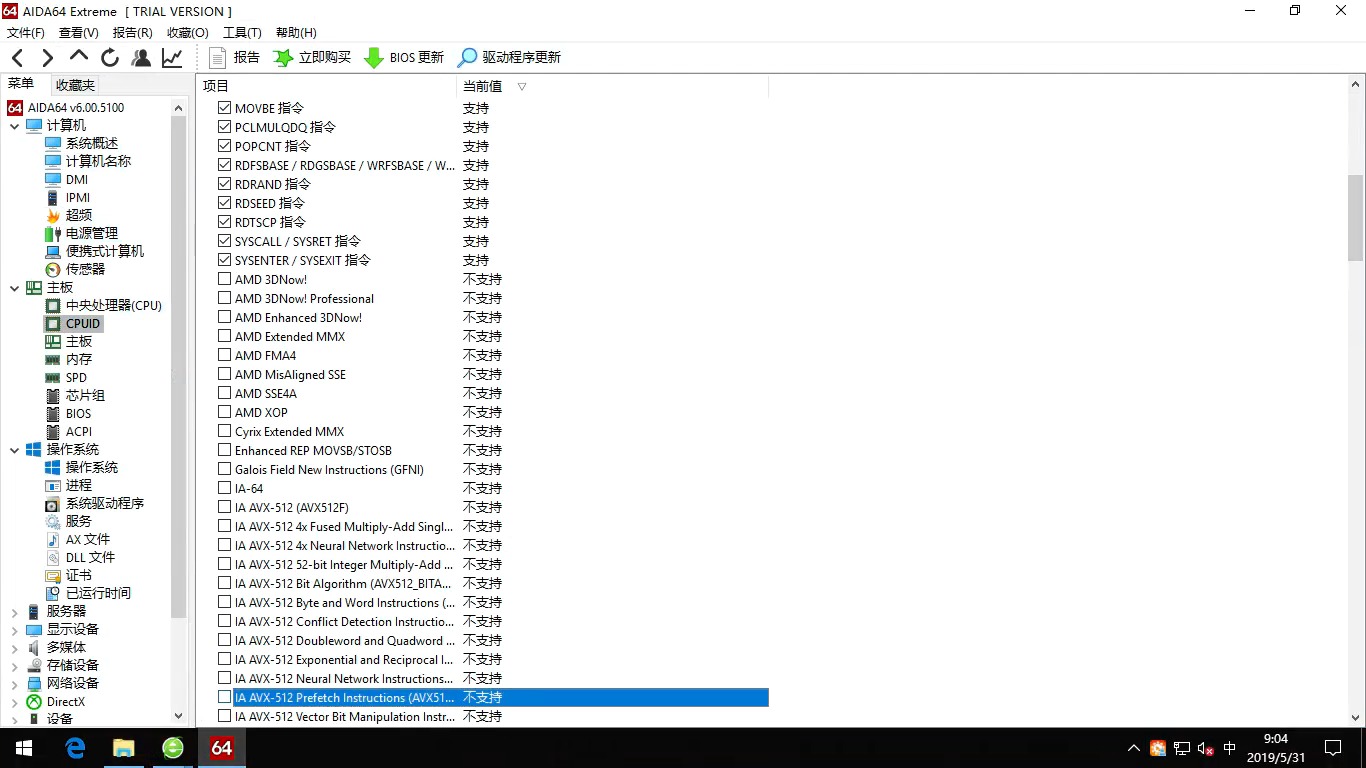Select 系统概述 in the sidebar tree
The width and height of the screenshot is (1366, 768).
(x=81, y=143)
